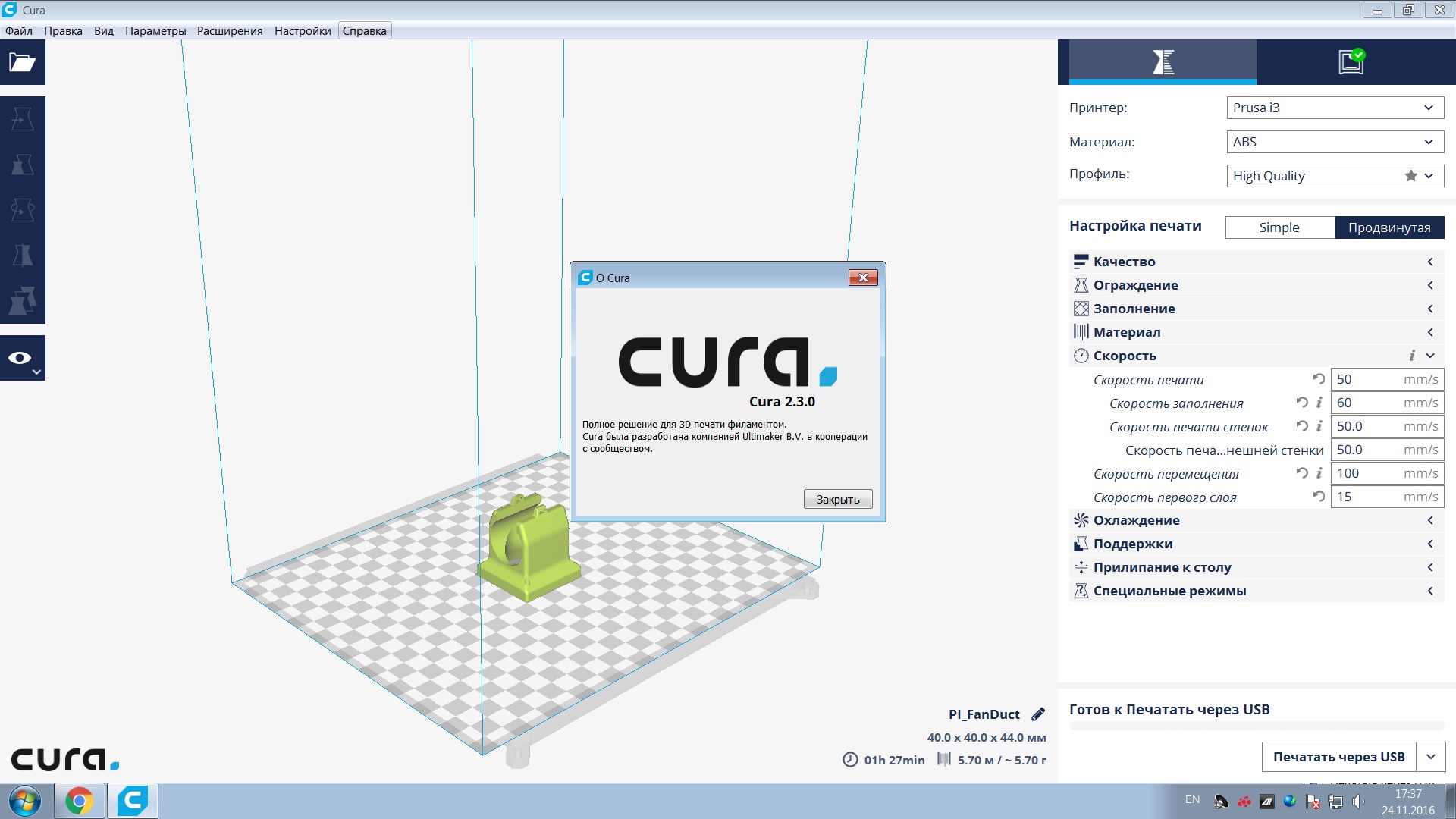Switch to the Monitor tab icon
The image size is (1456, 819).
click(1351, 61)
